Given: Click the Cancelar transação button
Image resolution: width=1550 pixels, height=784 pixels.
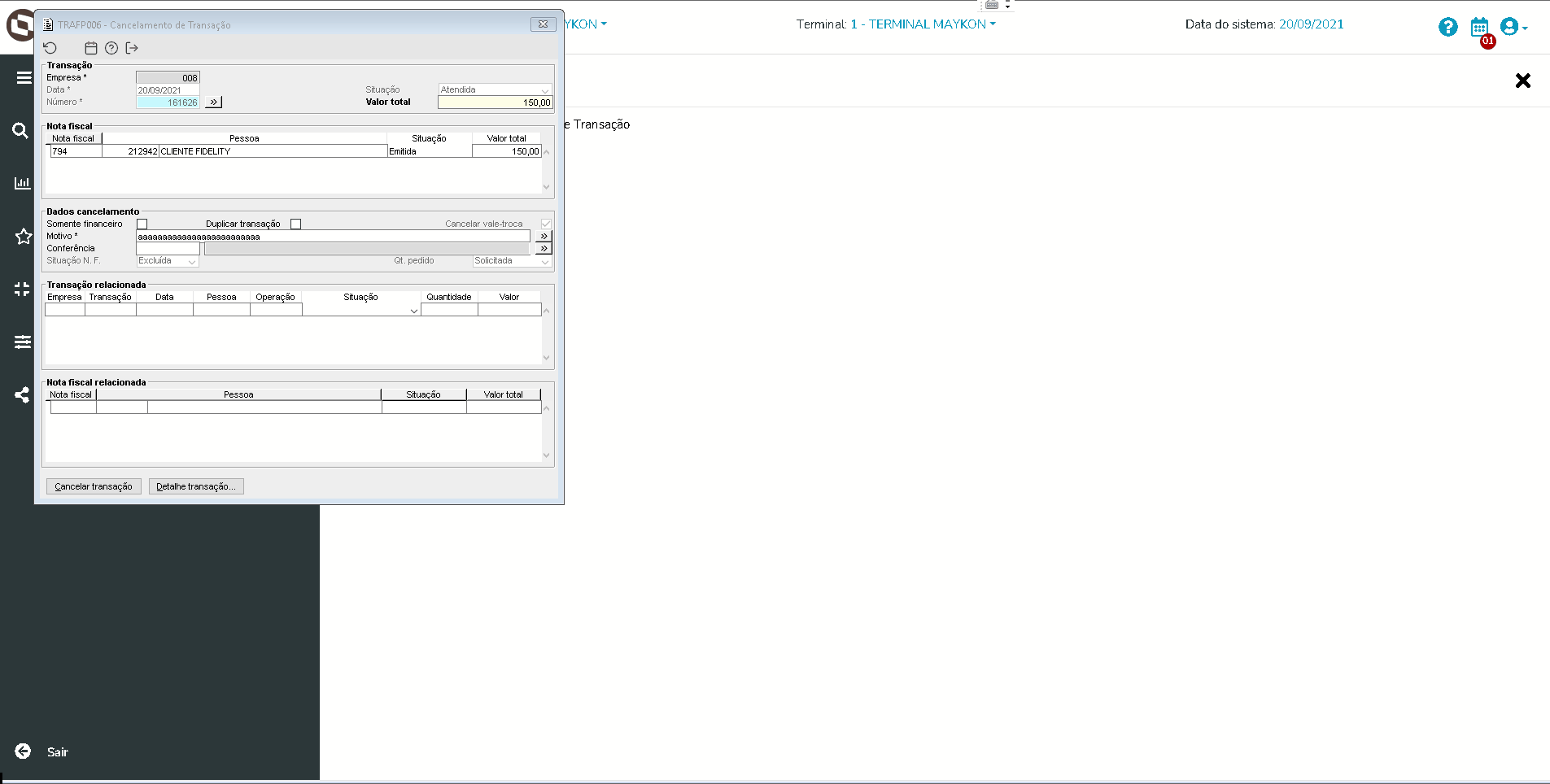Looking at the screenshot, I should pos(94,486).
